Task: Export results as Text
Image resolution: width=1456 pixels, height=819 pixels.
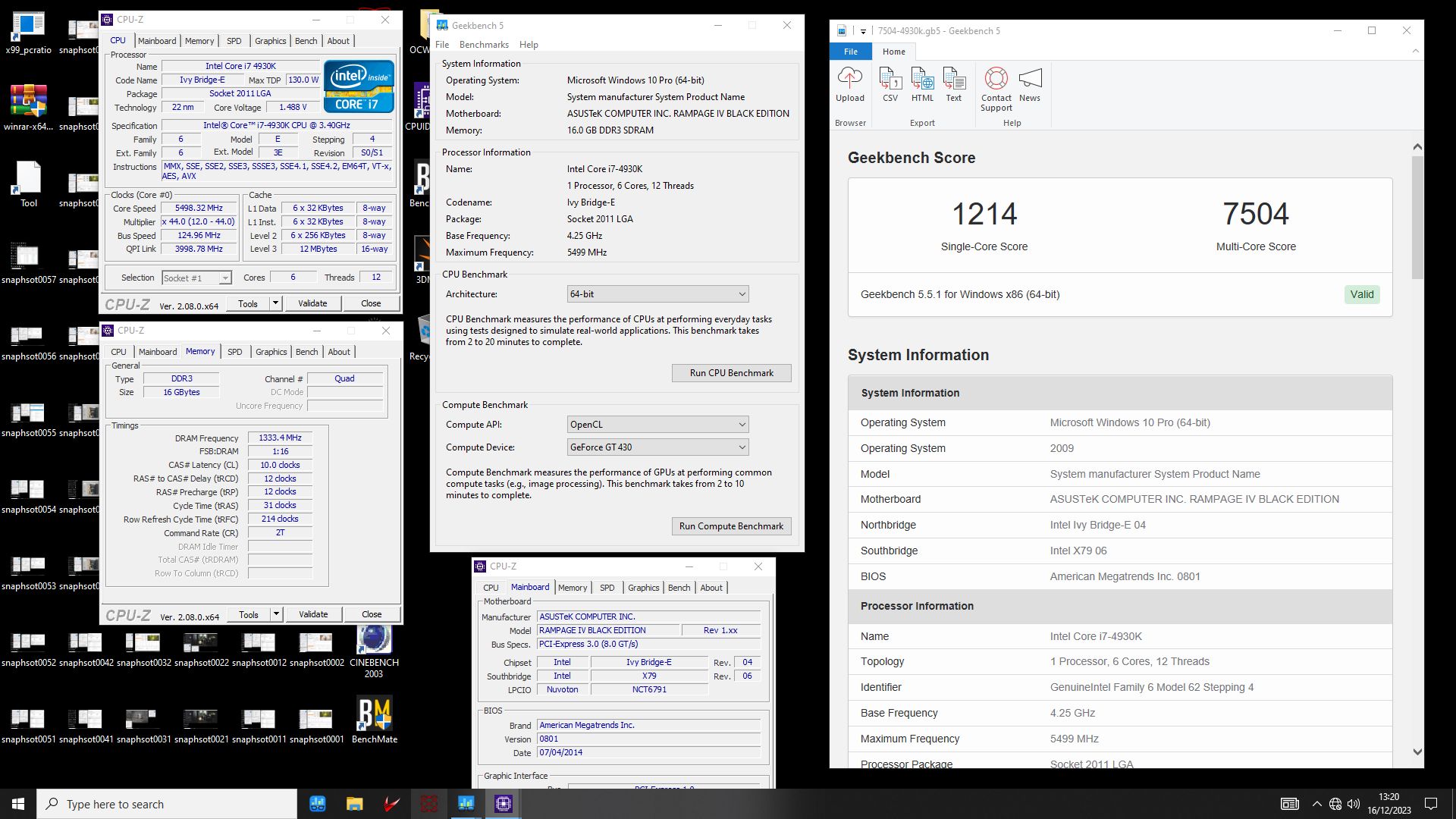Action: click(x=954, y=84)
